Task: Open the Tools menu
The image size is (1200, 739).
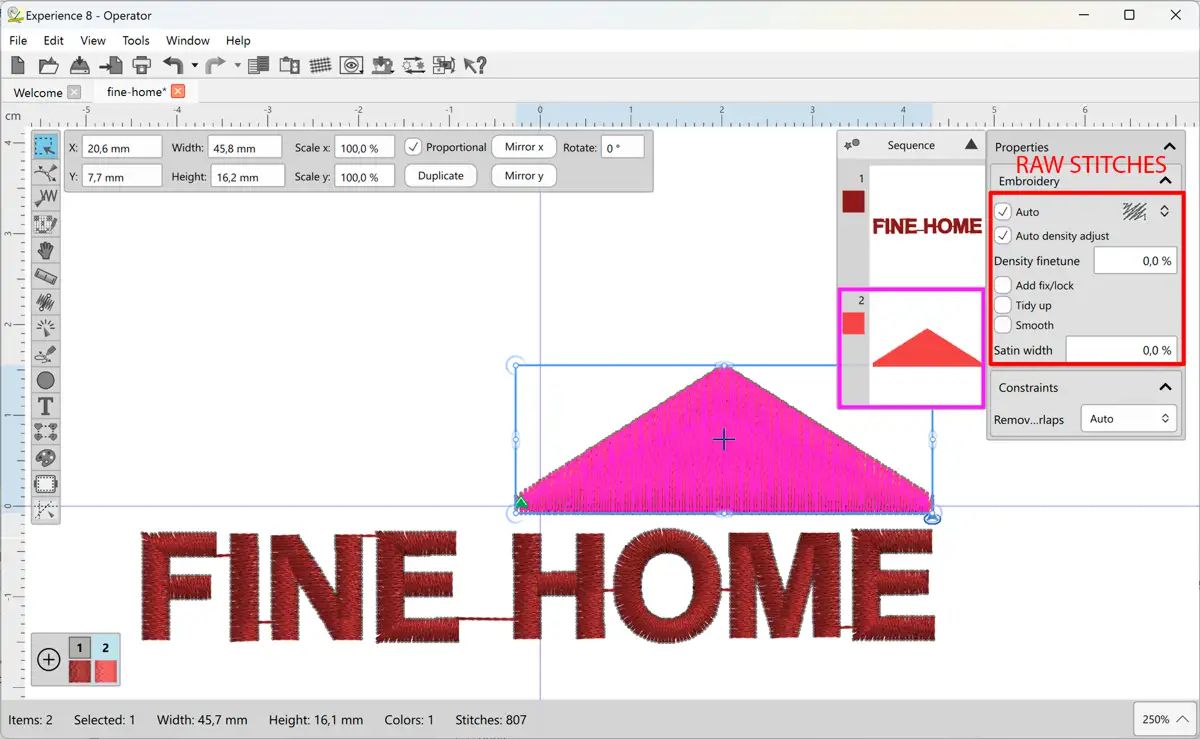Action: pyautogui.click(x=136, y=41)
